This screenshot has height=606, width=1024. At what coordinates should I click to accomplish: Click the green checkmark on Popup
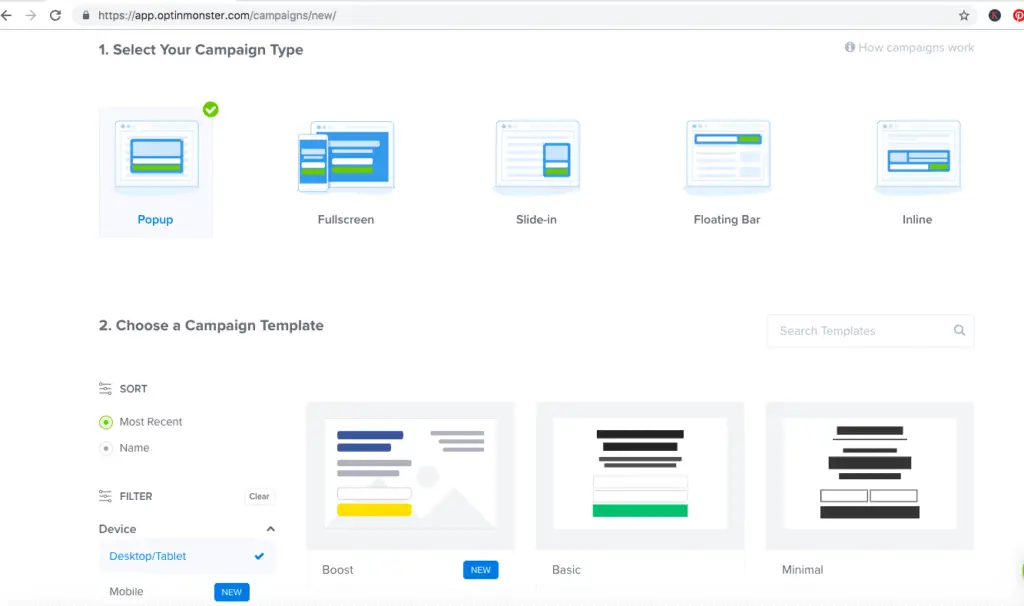point(210,109)
